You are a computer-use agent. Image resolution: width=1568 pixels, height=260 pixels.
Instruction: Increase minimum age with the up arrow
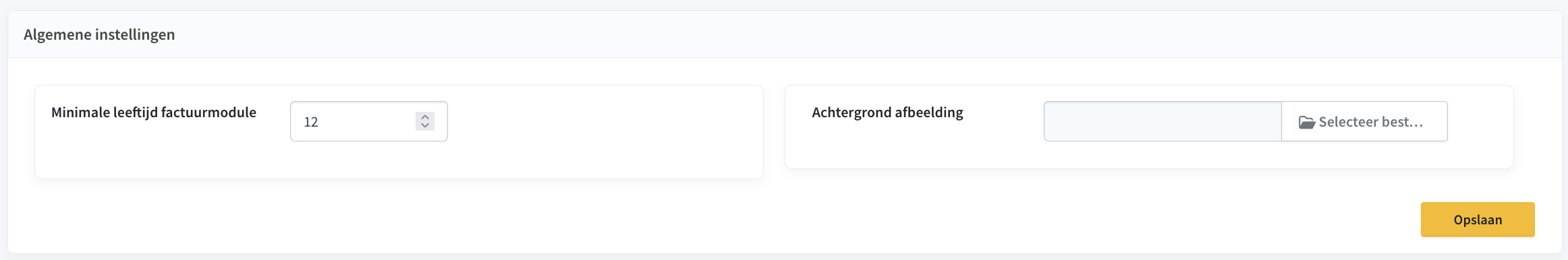(x=425, y=117)
